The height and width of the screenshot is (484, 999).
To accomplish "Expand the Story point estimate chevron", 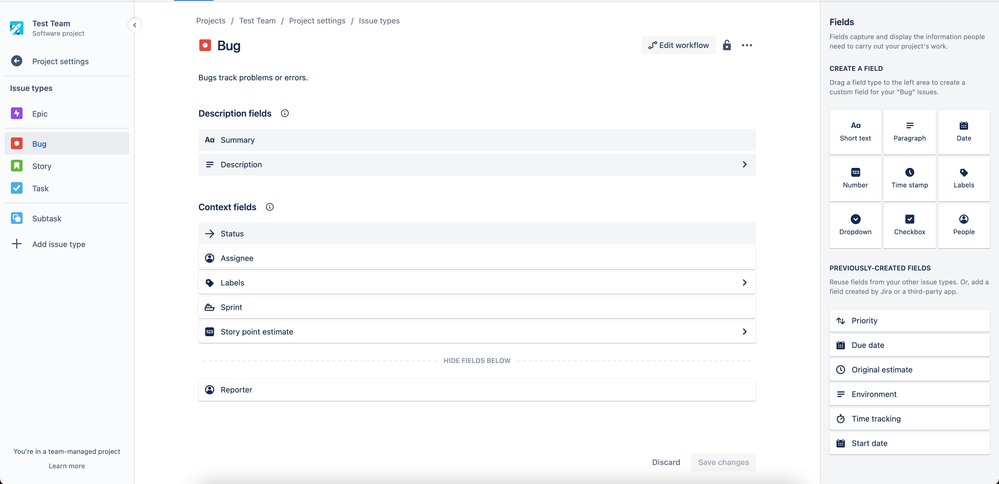I will 744,332.
